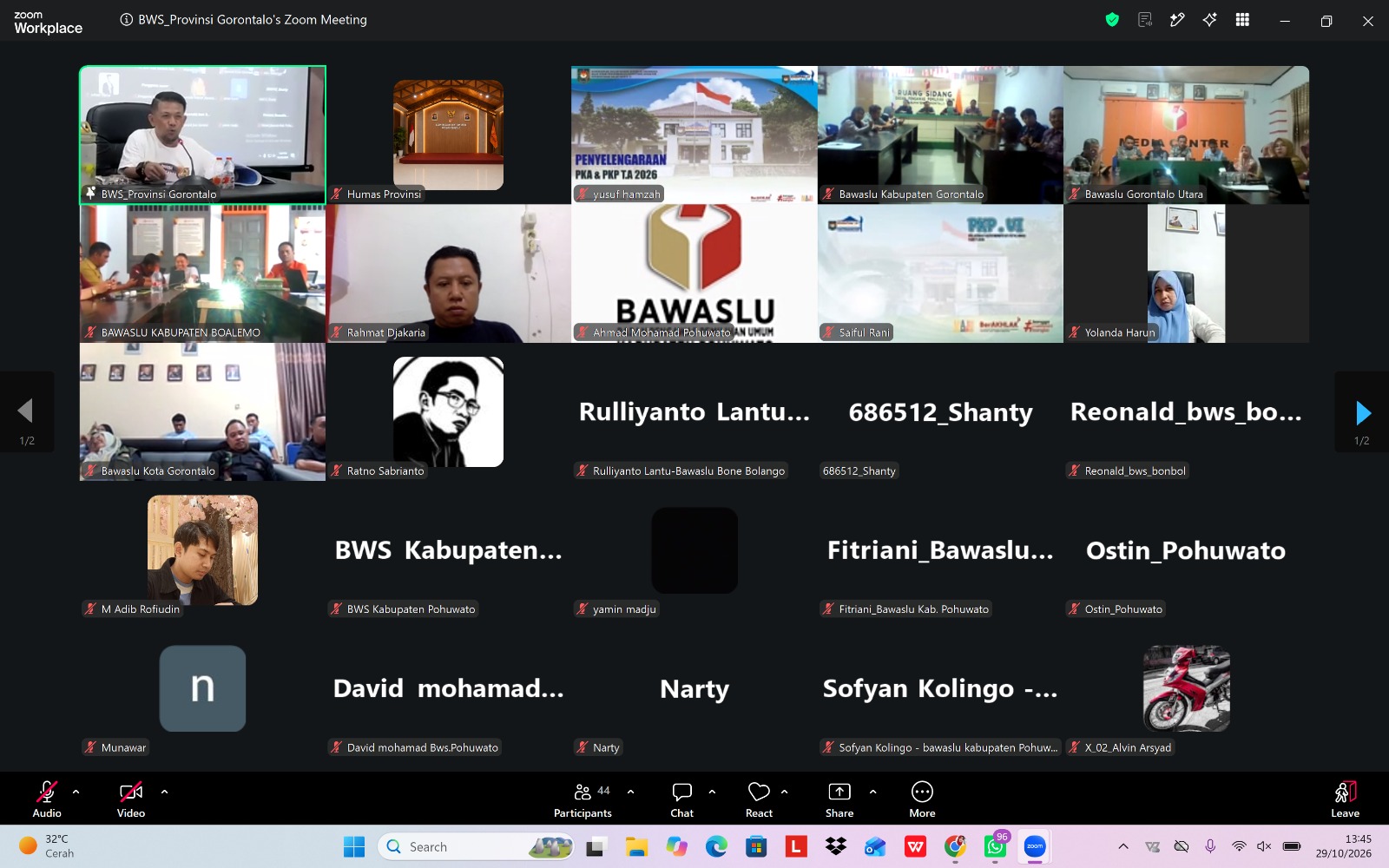Select the Rahmat Djakaria video tile
The width and height of the screenshot is (1389, 868).
tap(449, 273)
